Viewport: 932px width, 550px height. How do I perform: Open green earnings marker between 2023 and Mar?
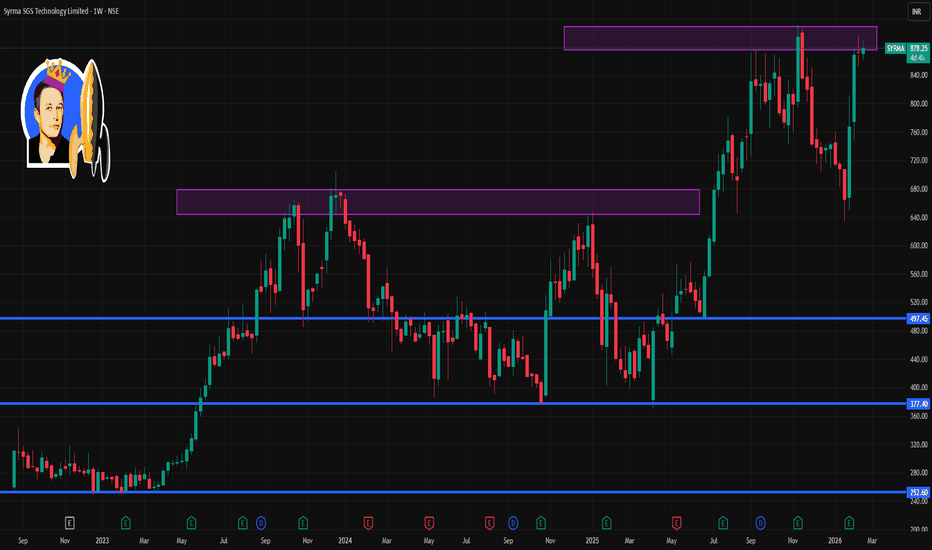tap(125, 523)
